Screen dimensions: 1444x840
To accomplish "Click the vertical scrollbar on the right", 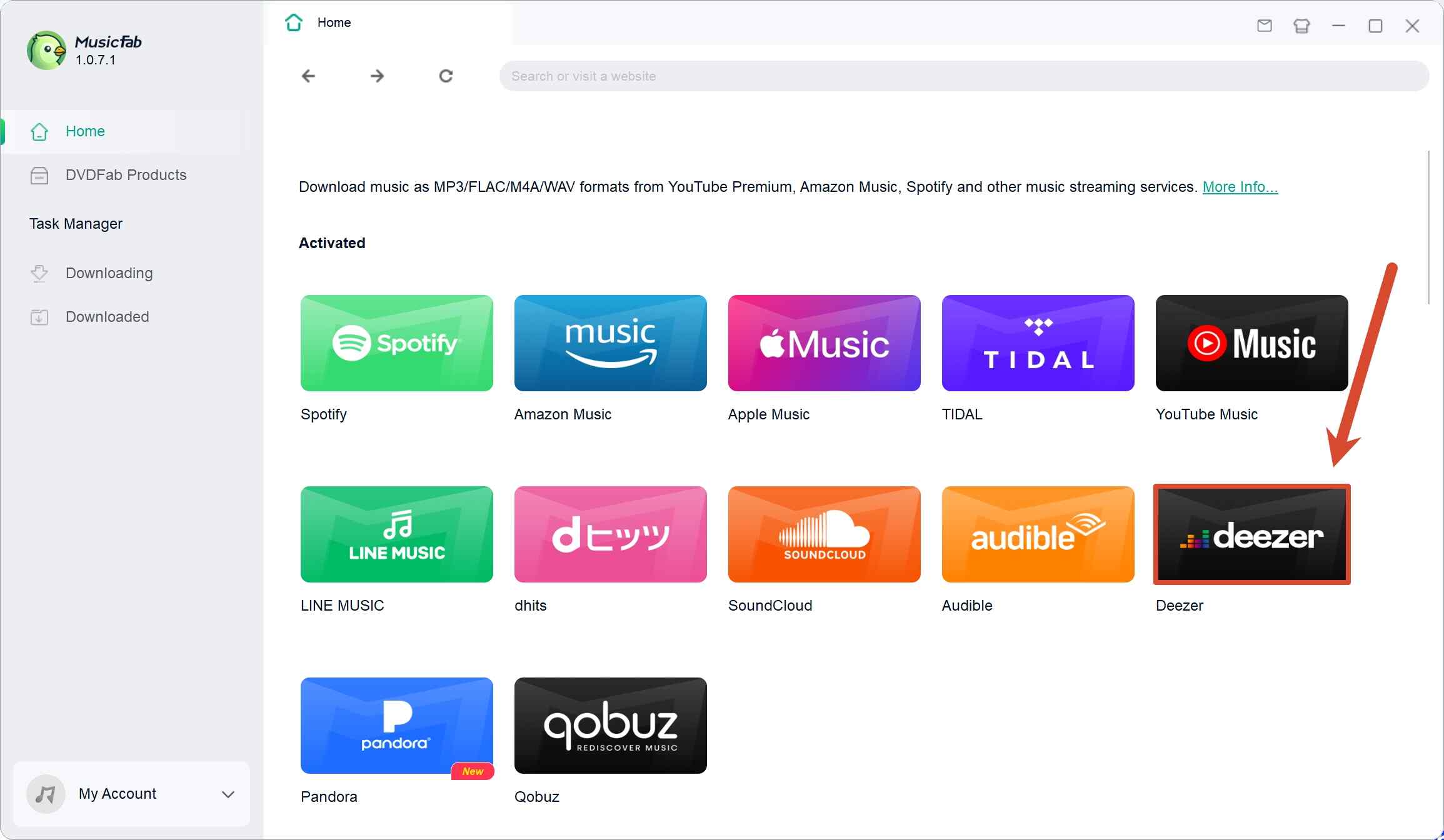I will point(1428,227).
